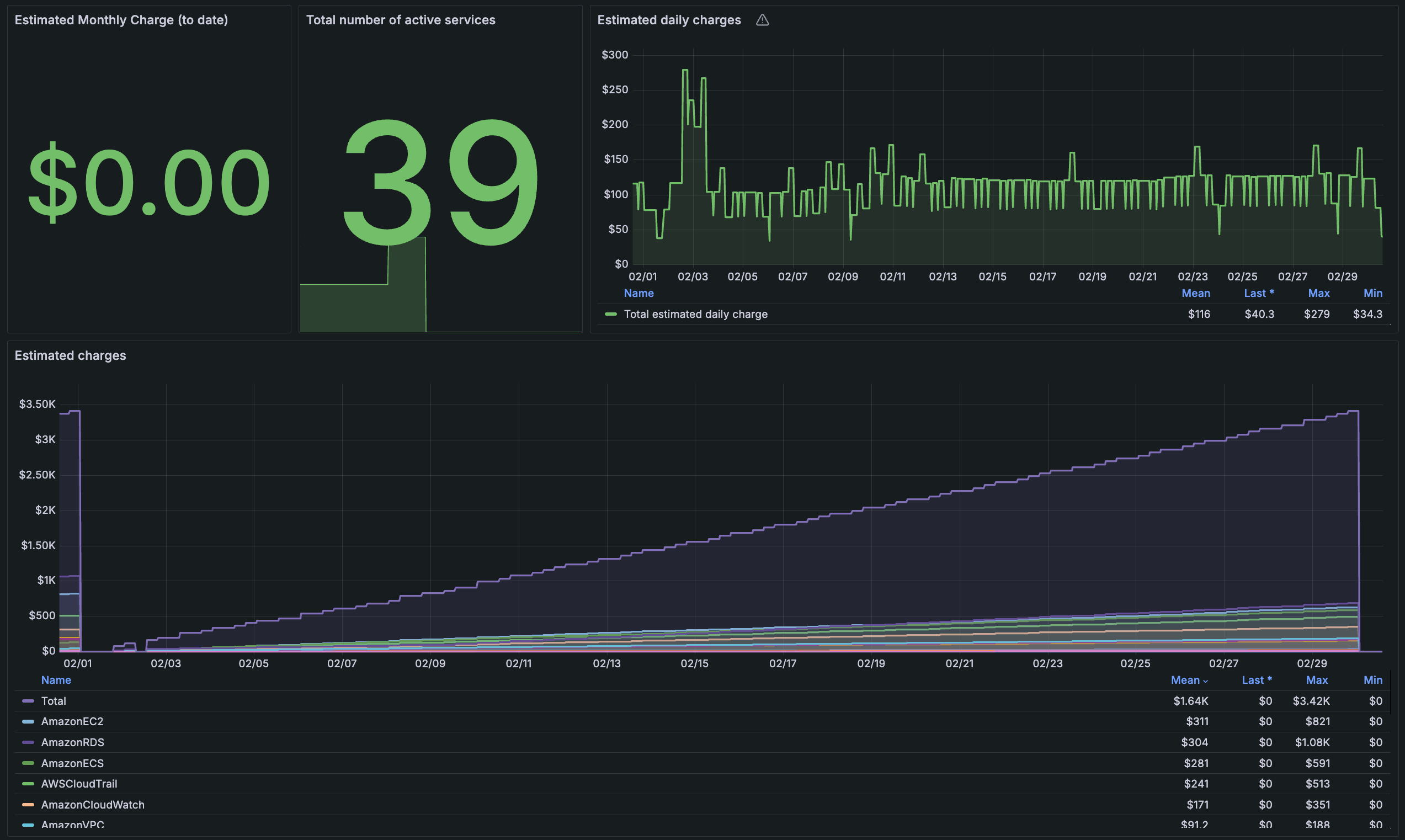1405x840 pixels.
Task: Sort Estimated charges legend by Max
Action: (1316, 680)
